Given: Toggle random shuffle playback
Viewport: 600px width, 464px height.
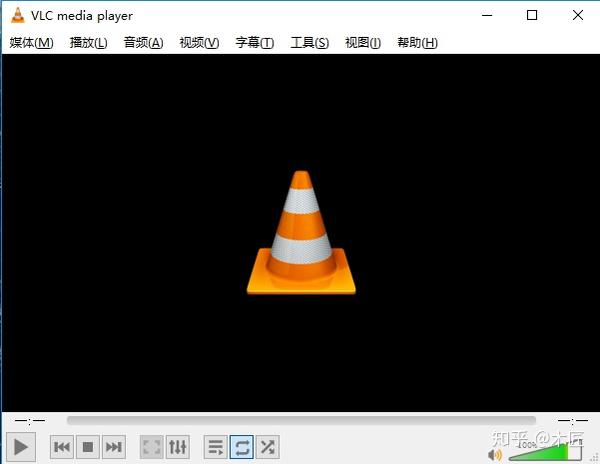Looking at the screenshot, I should (268, 447).
